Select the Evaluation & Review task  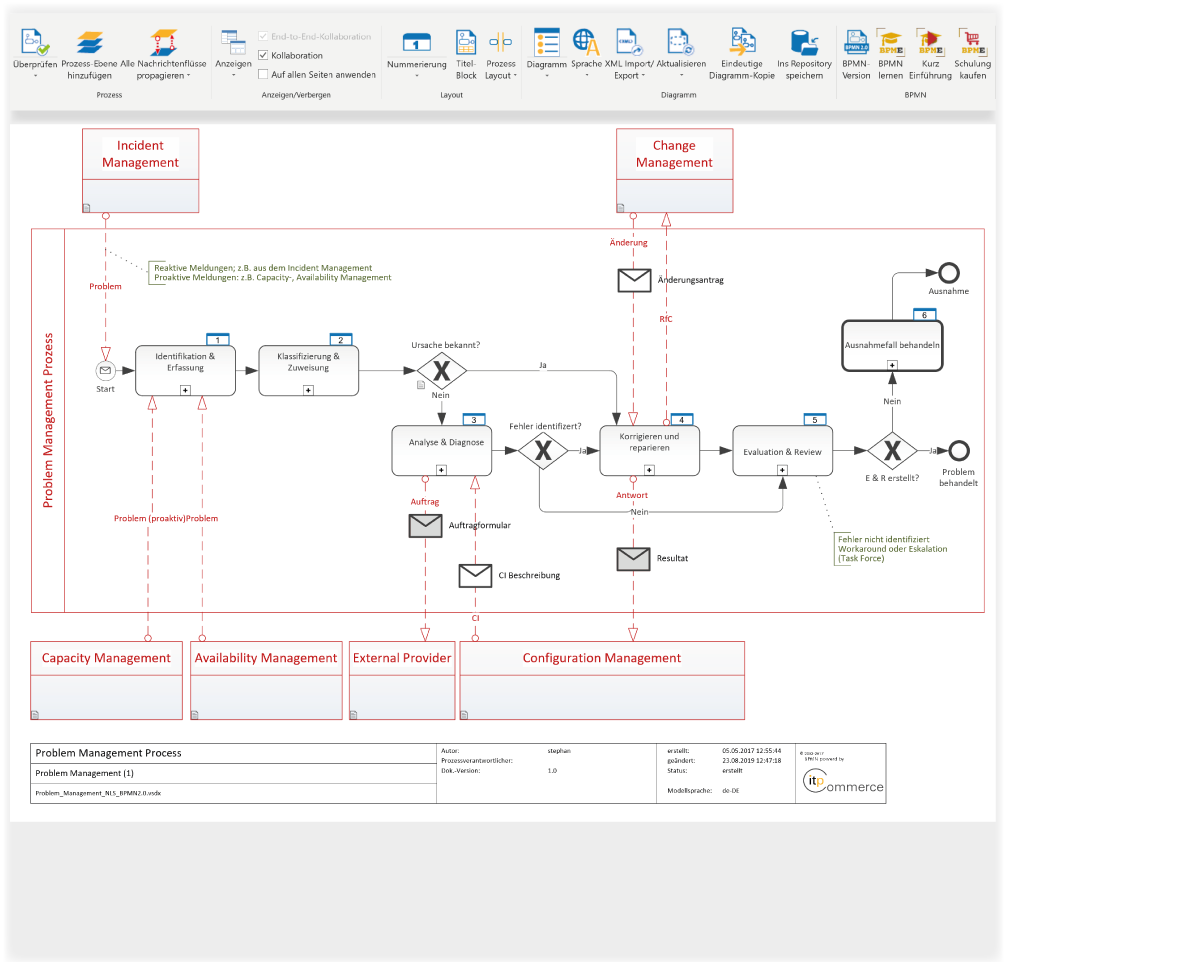783,451
